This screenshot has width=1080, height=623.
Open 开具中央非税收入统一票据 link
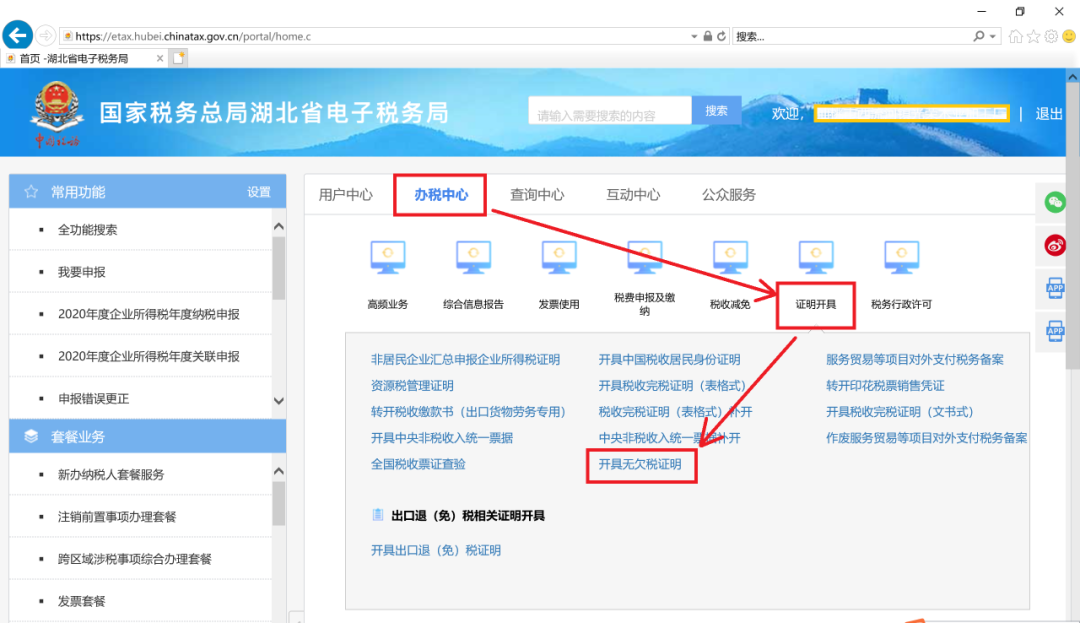click(442, 438)
